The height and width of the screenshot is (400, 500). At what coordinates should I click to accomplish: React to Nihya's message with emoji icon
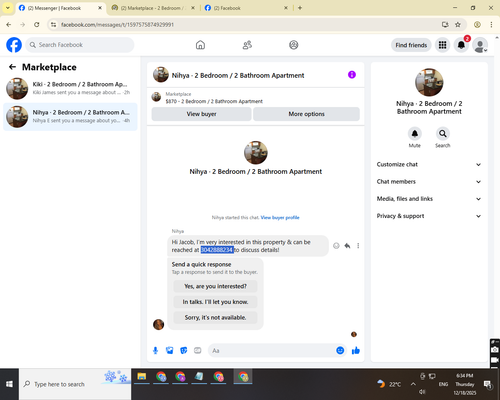(336, 246)
